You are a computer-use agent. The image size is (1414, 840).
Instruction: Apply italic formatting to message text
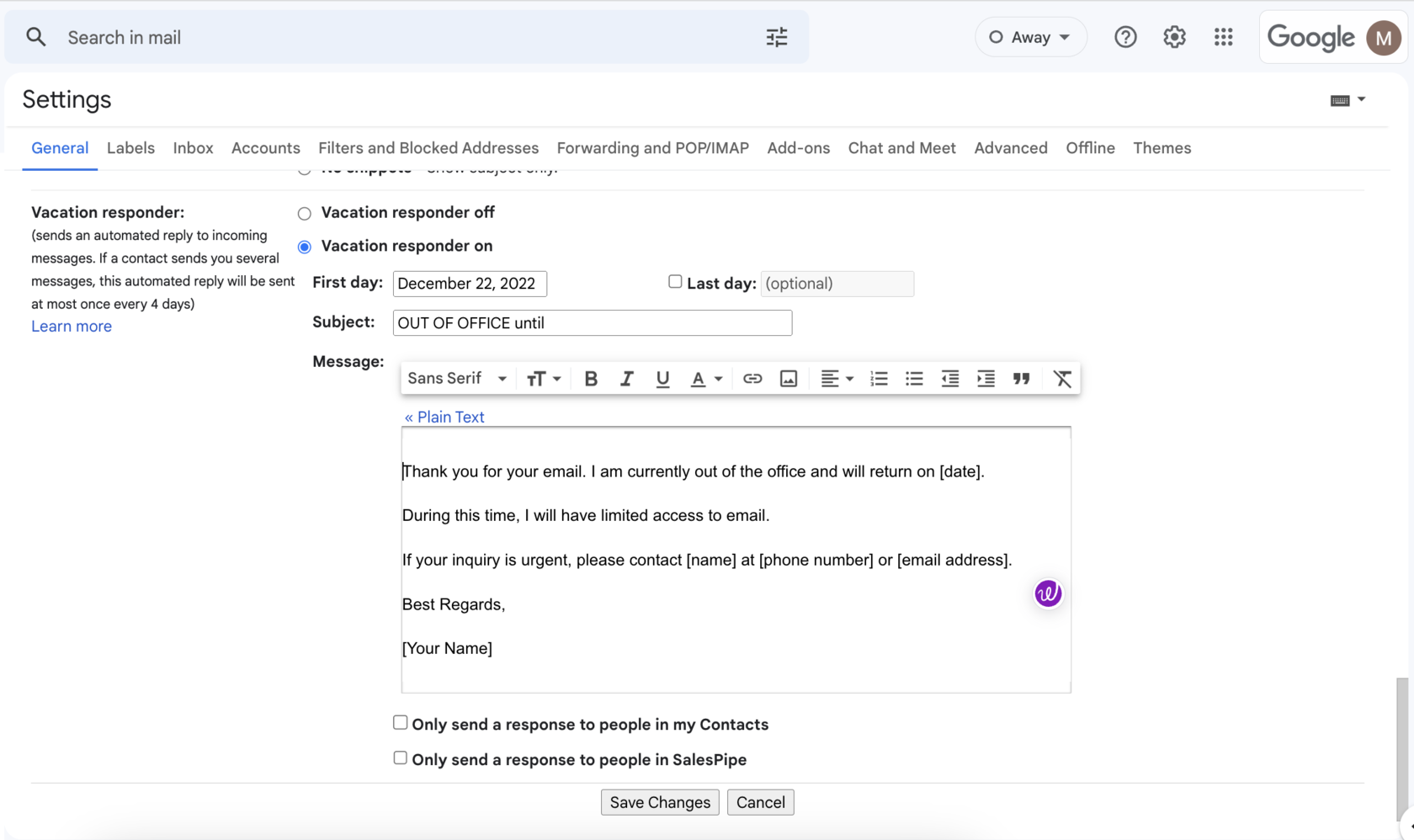(x=626, y=379)
